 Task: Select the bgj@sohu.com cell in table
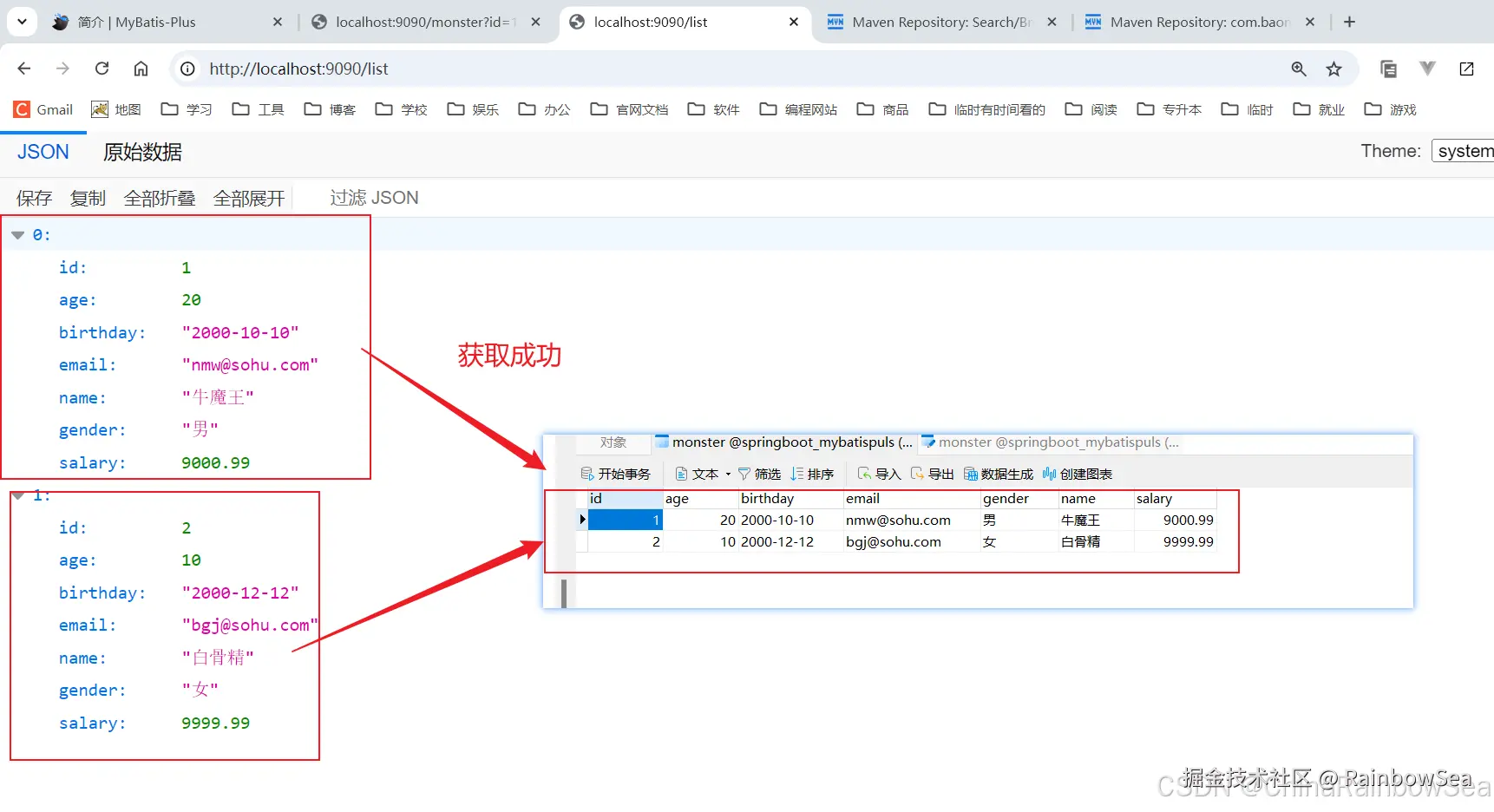[x=911, y=541]
